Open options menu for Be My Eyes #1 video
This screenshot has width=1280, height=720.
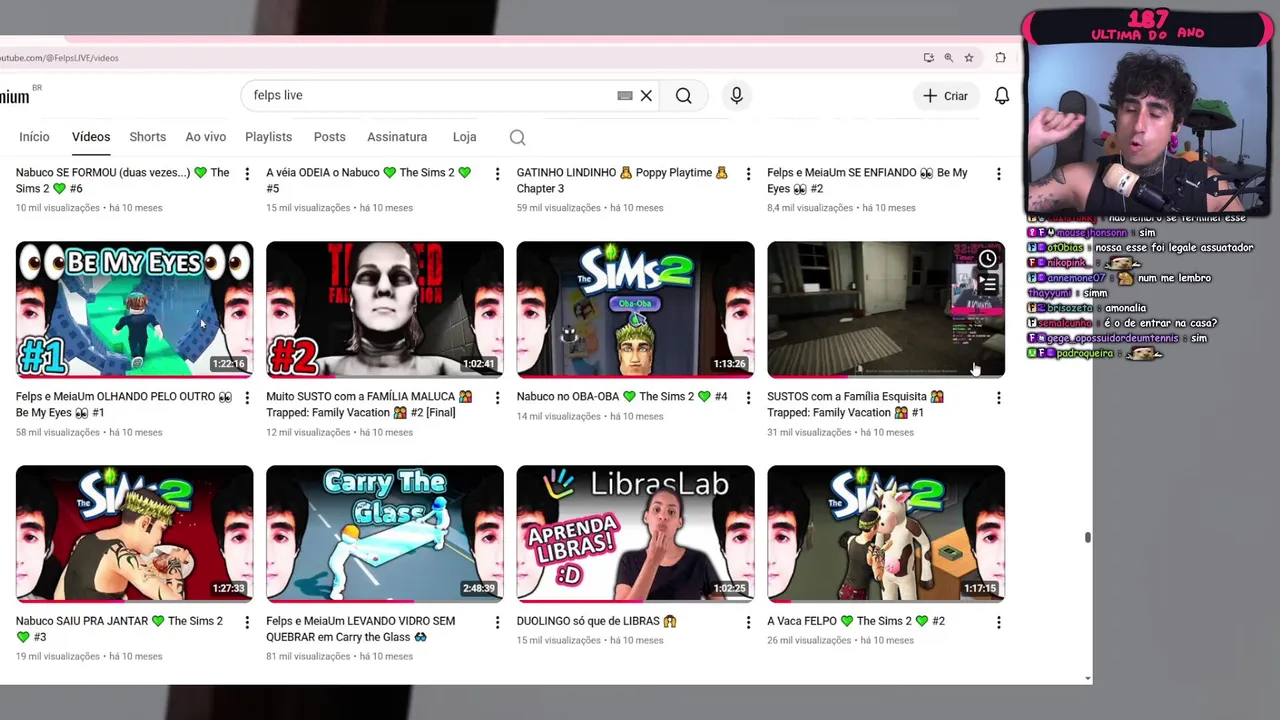pos(247,398)
